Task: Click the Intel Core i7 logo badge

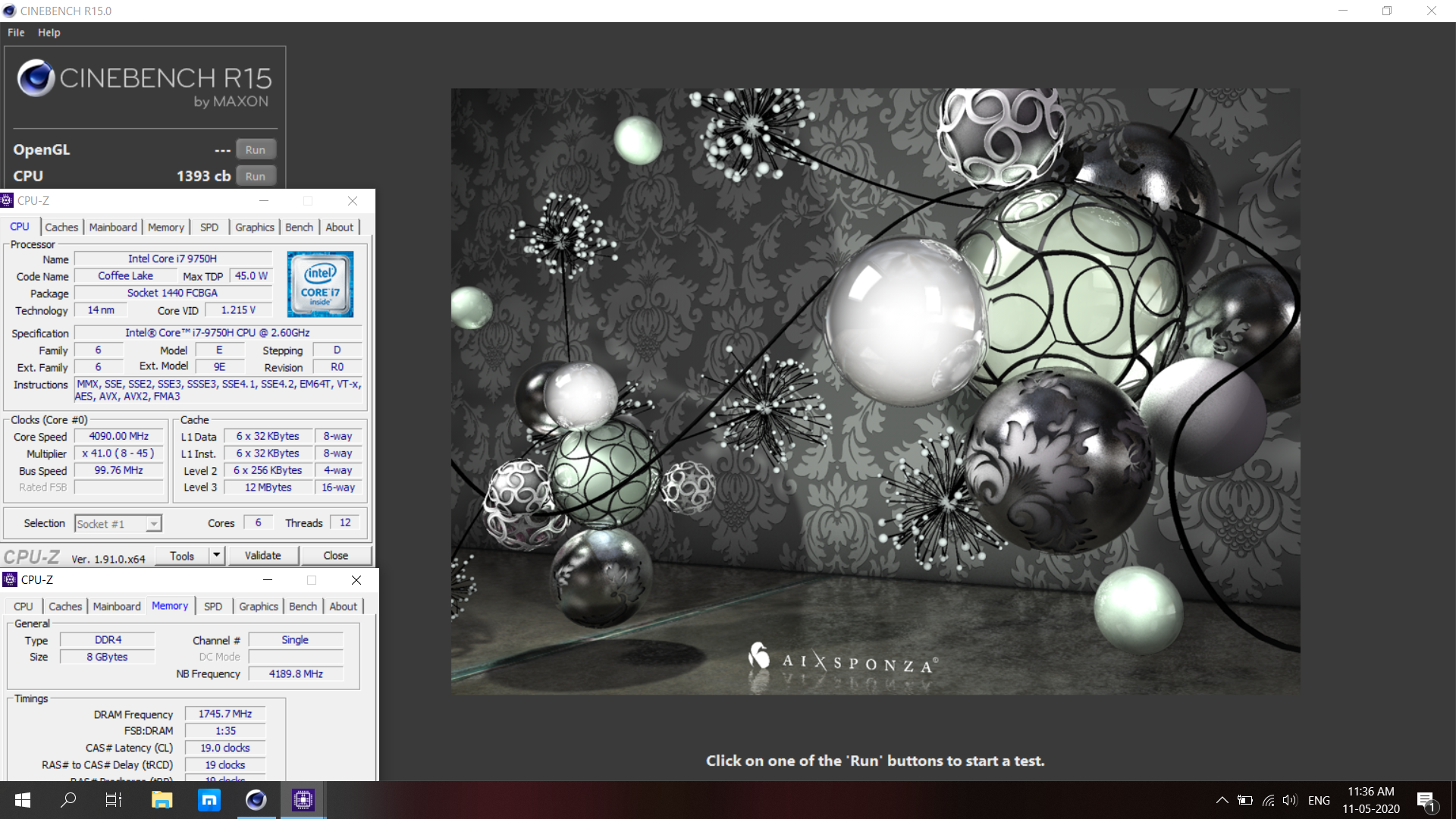Action: pos(320,284)
